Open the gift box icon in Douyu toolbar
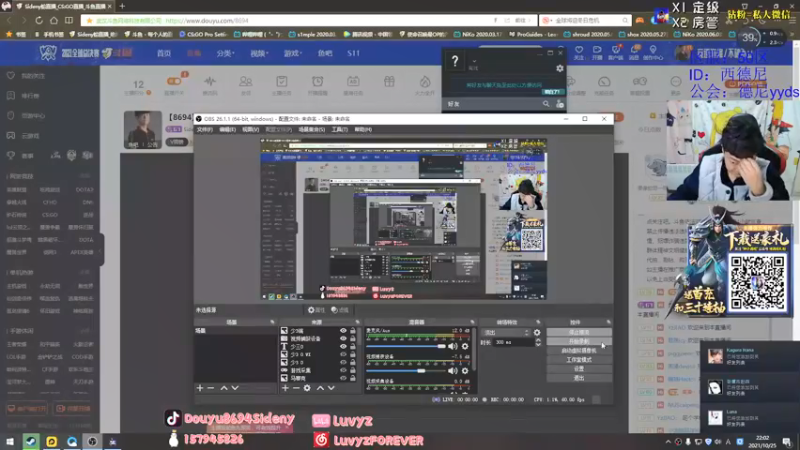The image size is (800, 450). click(x=389, y=81)
